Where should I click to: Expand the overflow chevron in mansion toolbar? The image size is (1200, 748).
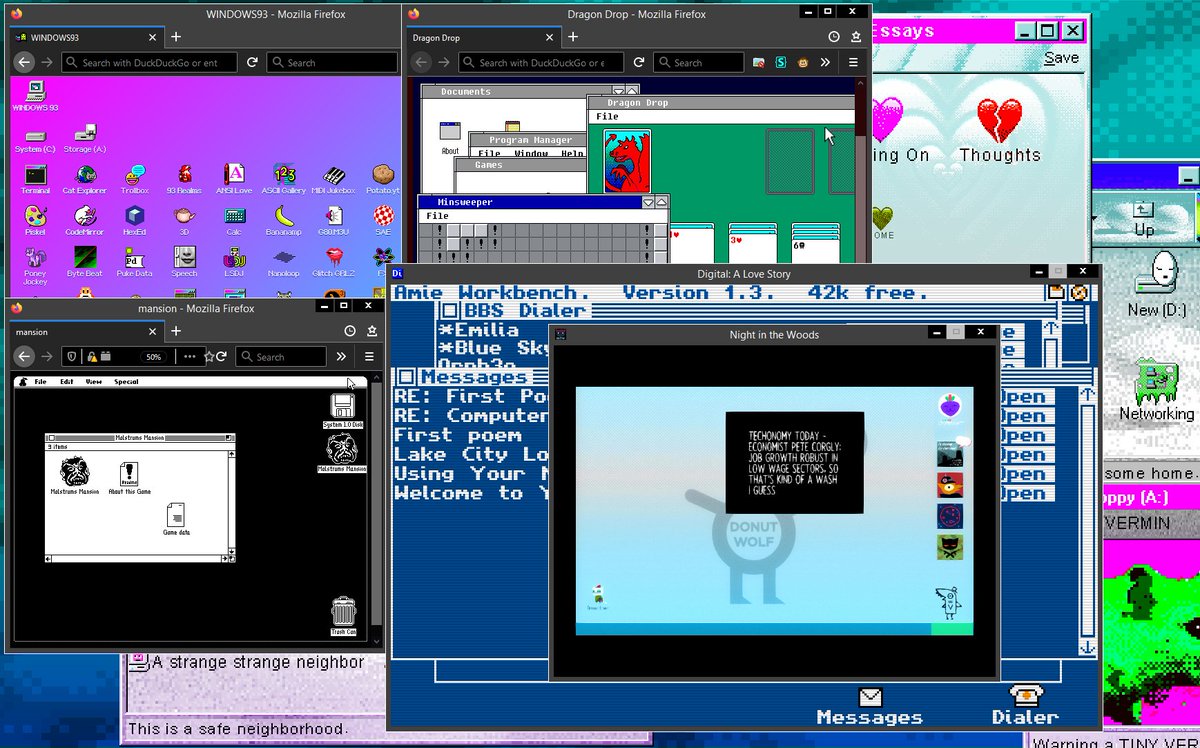pyautogui.click(x=341, y=356)
